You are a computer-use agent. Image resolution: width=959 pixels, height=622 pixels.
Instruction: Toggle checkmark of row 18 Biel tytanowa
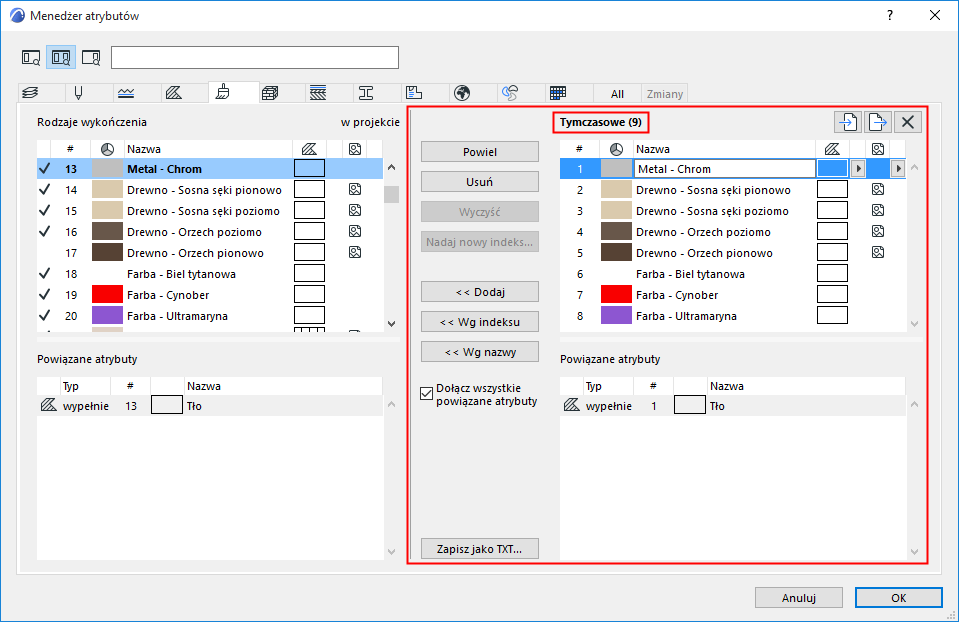click(x=45, y=273)
